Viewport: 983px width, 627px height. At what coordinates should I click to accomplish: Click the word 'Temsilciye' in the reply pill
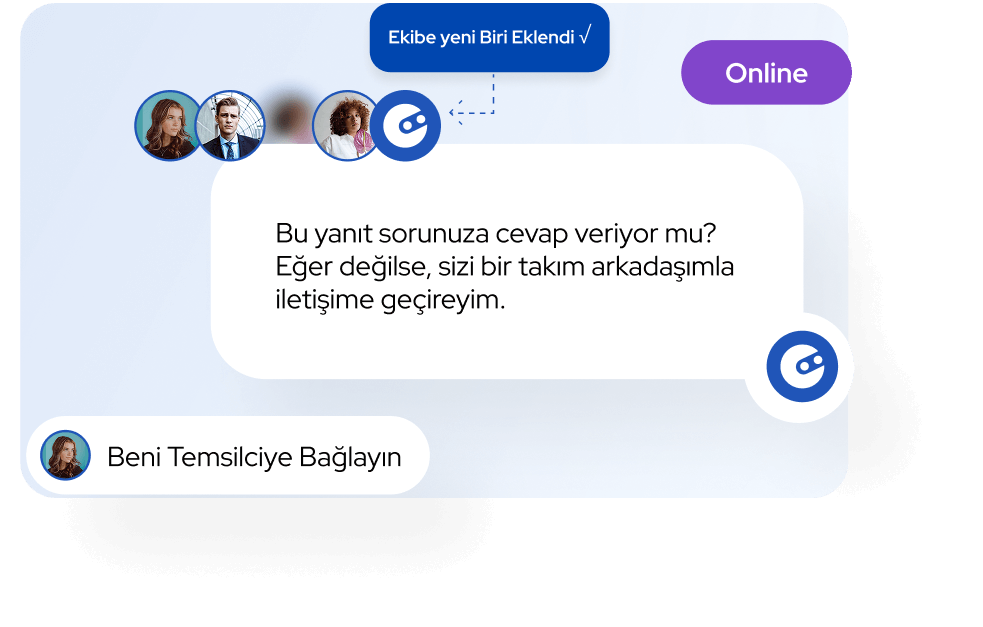[x=231, y=458]
